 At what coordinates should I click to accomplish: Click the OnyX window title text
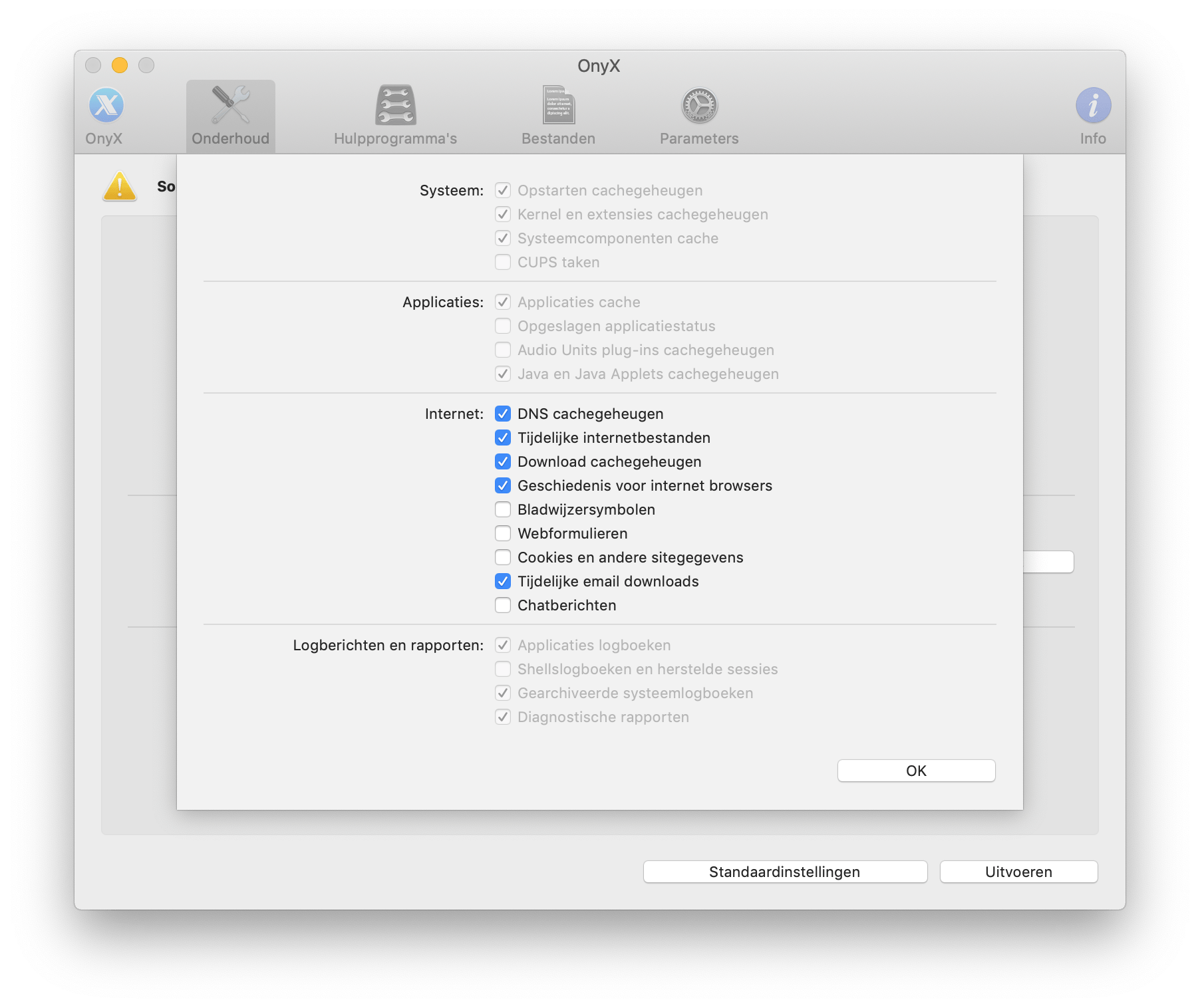click(x=599, y=66)
